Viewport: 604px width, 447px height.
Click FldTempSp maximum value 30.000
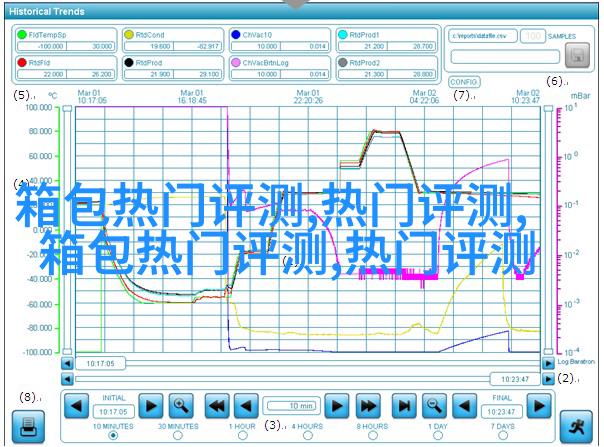(x=91, y=46)
